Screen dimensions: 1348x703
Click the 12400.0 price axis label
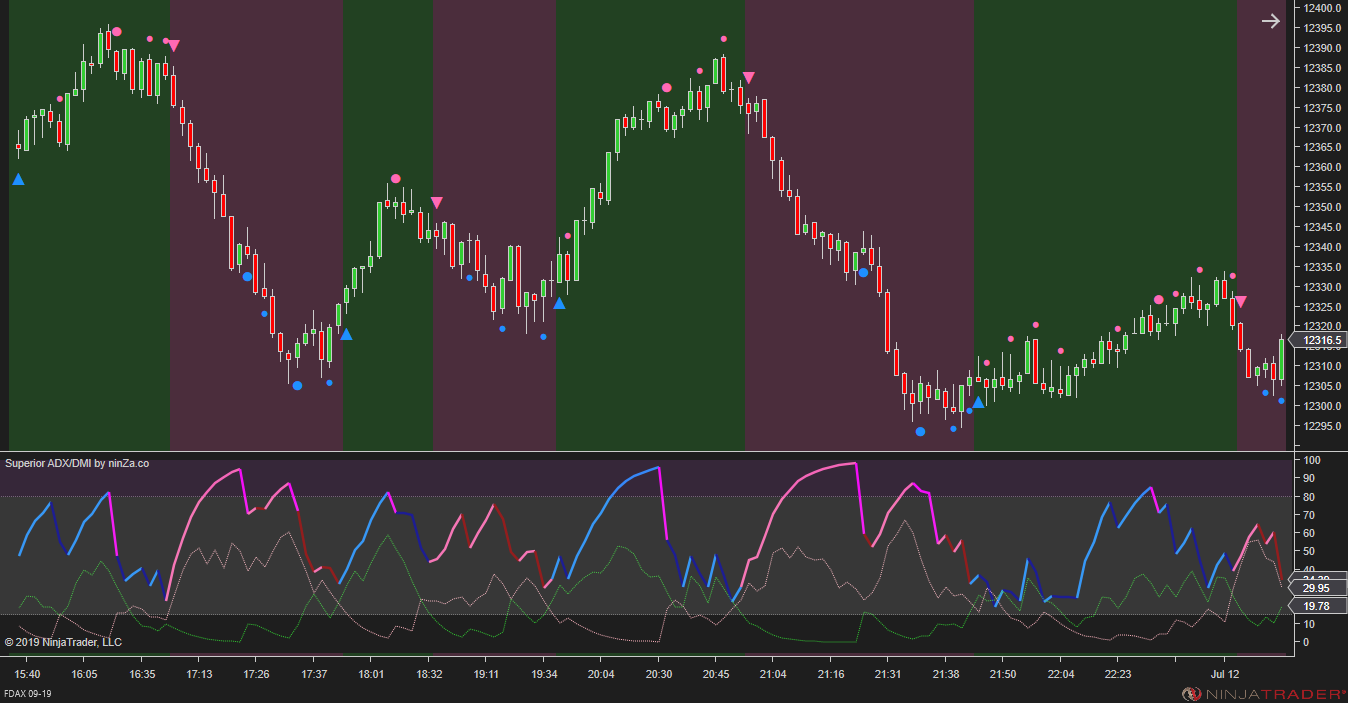coord(1322,8)
